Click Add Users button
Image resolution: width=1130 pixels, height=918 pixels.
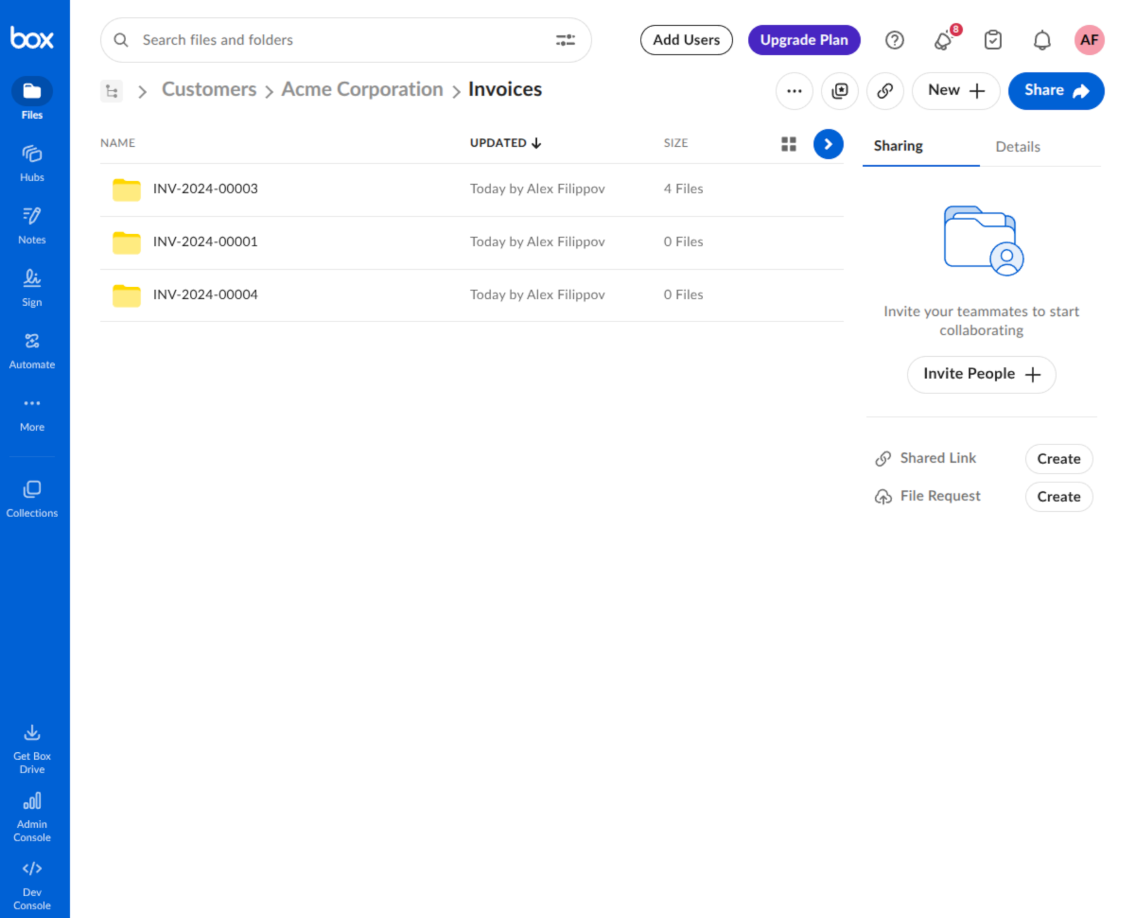[x=686, y=40]
